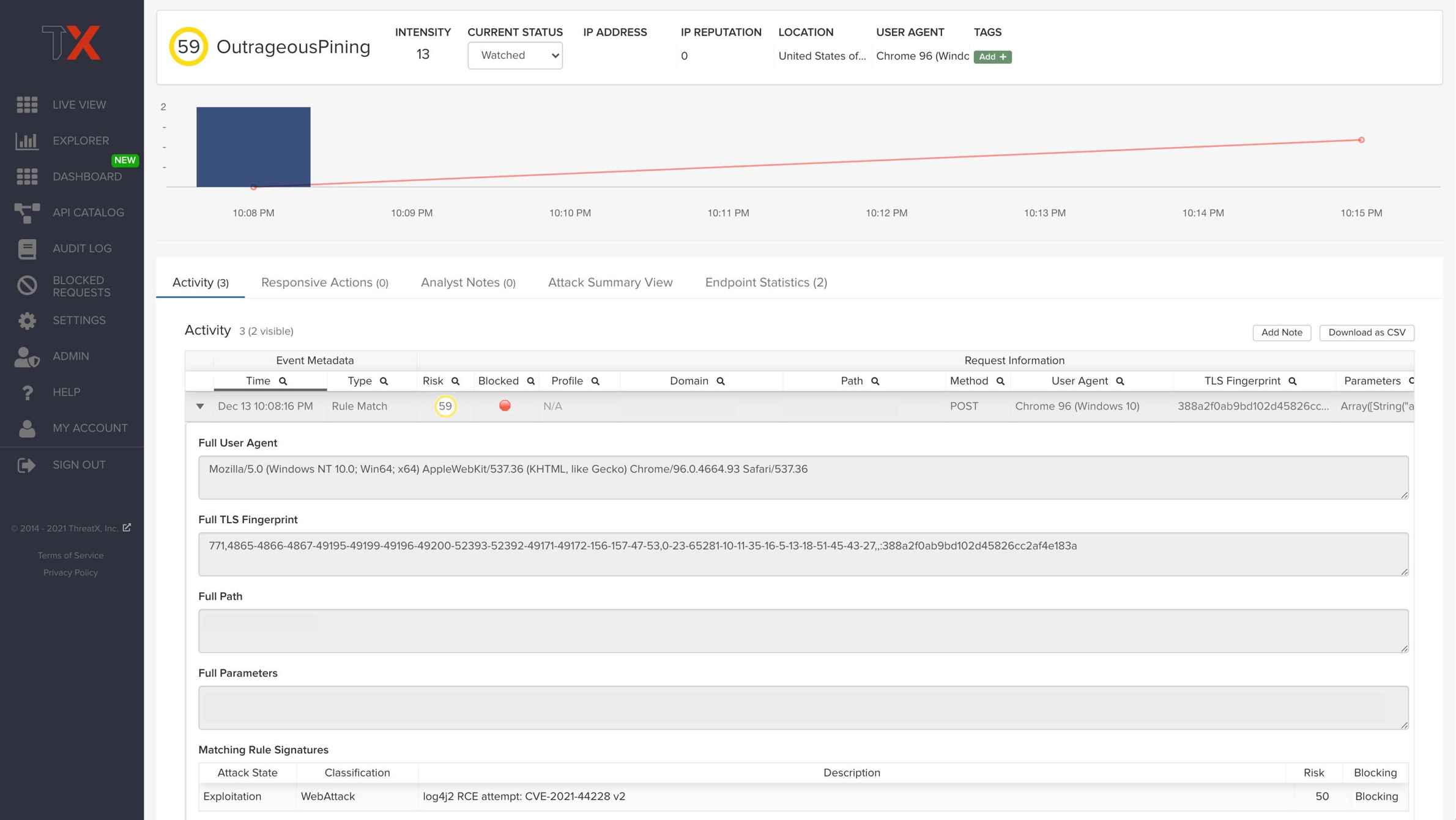This screenshot has height=820, width=1456.
Task: Click the OutrageousPining entity name
Action: pos(294,47)
